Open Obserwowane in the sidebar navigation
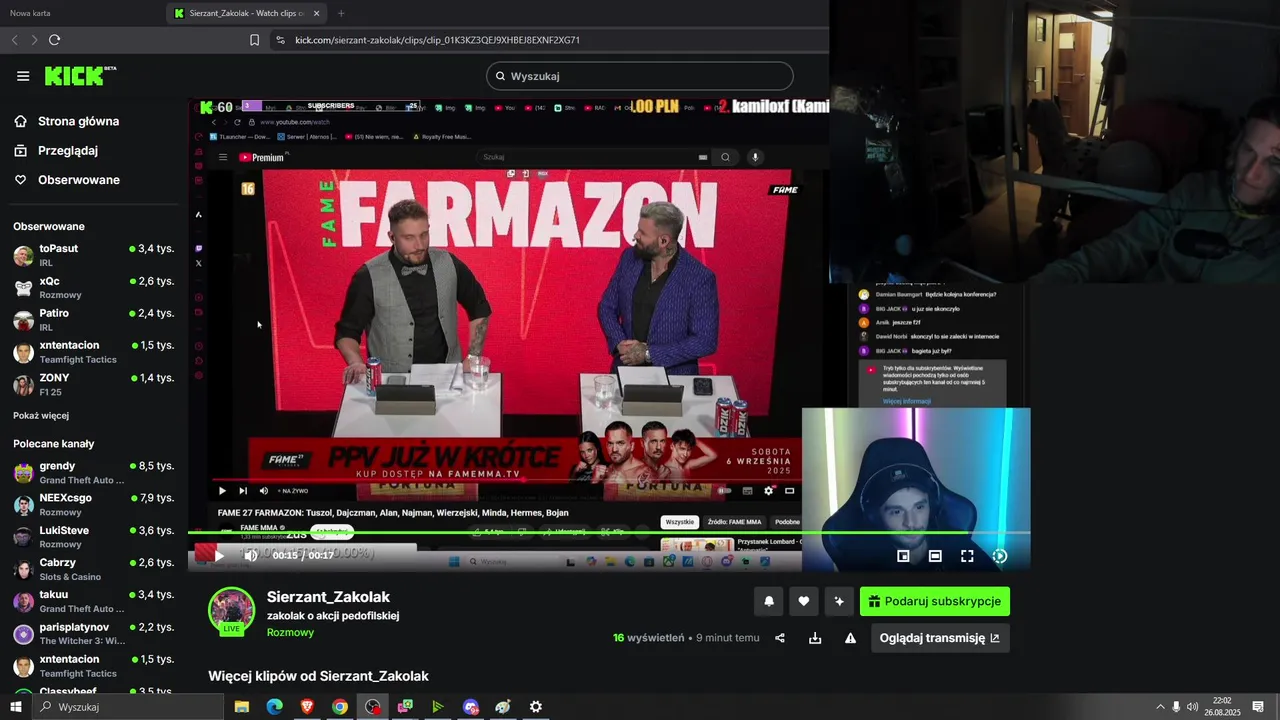The height and width of the screenshot is (720, 1280). (67, 180)
